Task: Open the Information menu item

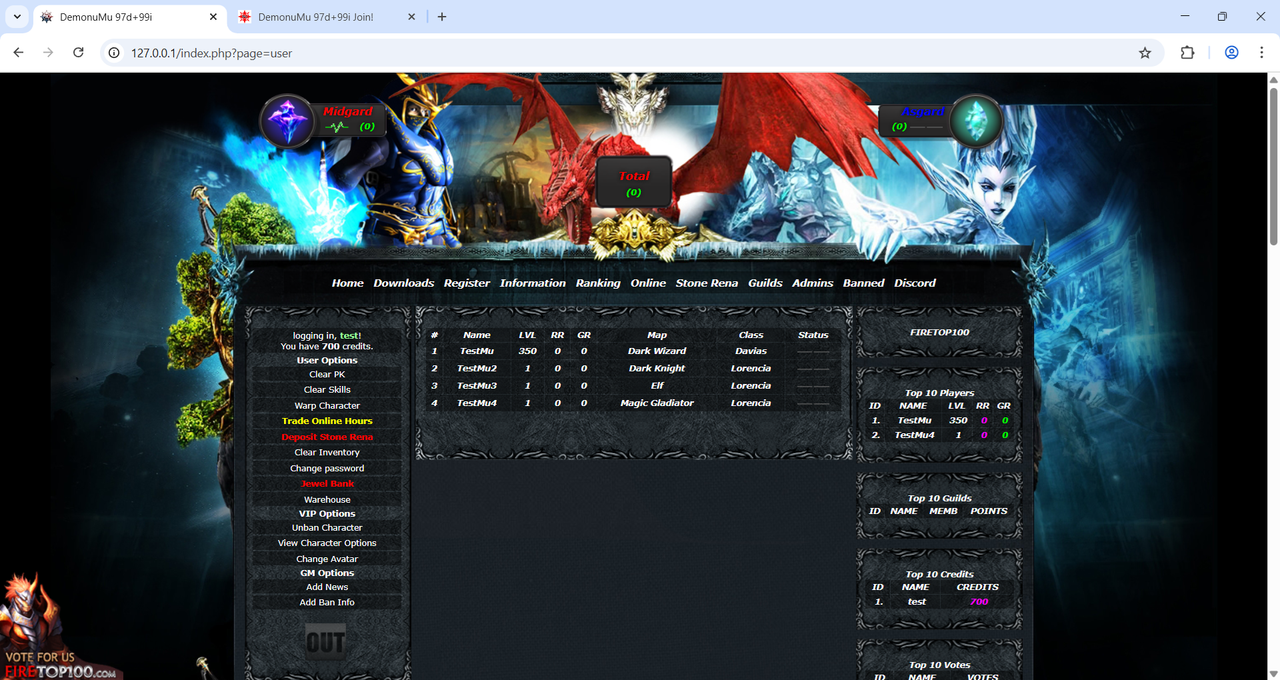Action: (533, 283)
